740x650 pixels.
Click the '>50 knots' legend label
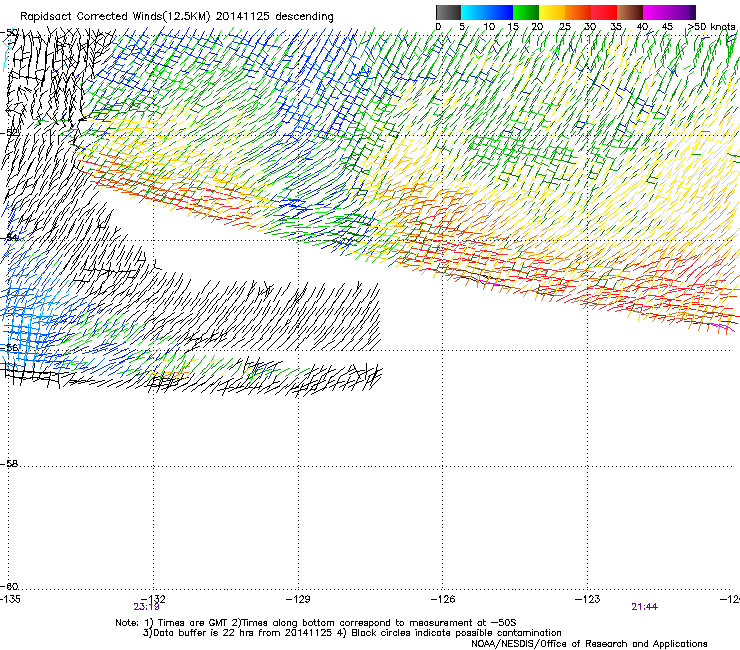[x=712, y=27]
